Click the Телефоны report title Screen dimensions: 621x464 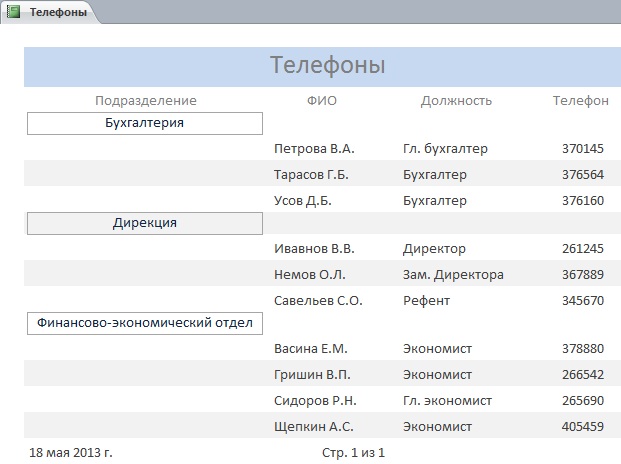click(328, 65)
